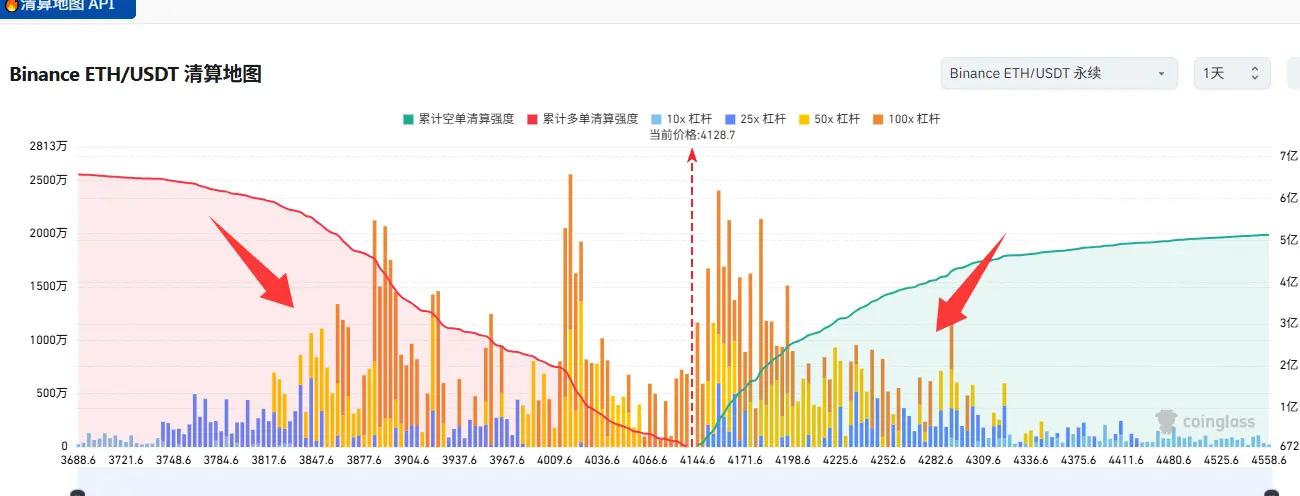Click the 4375.6 price axis label

point(1078,460)
